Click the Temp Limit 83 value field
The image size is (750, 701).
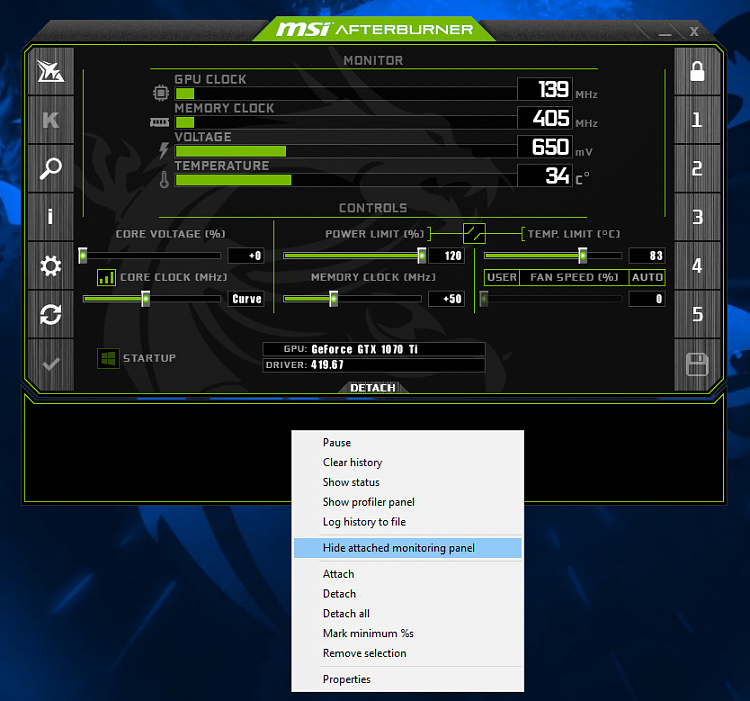click(647, 256)
